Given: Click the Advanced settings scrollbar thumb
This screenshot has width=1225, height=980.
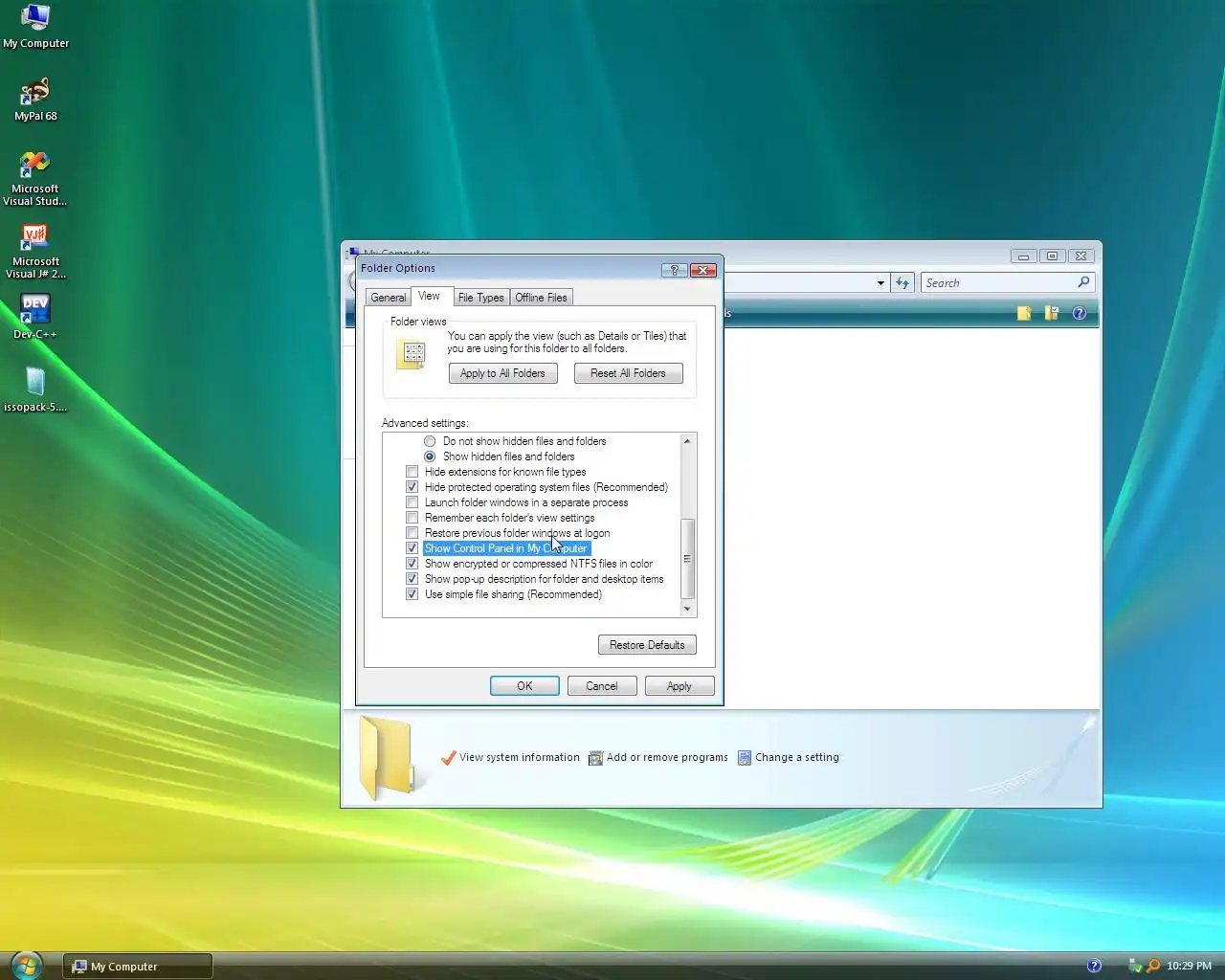Looking at the screenshot, I should click(x=687, y=558).
